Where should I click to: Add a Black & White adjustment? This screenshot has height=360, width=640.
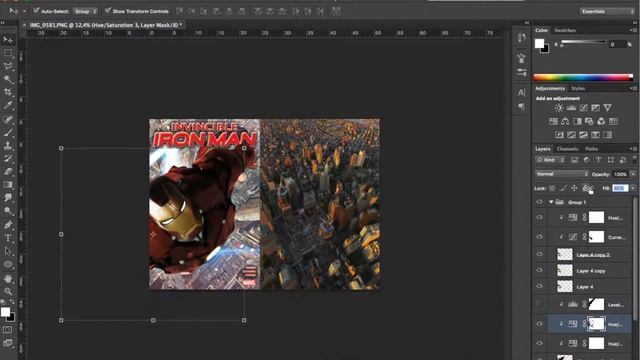577,121
